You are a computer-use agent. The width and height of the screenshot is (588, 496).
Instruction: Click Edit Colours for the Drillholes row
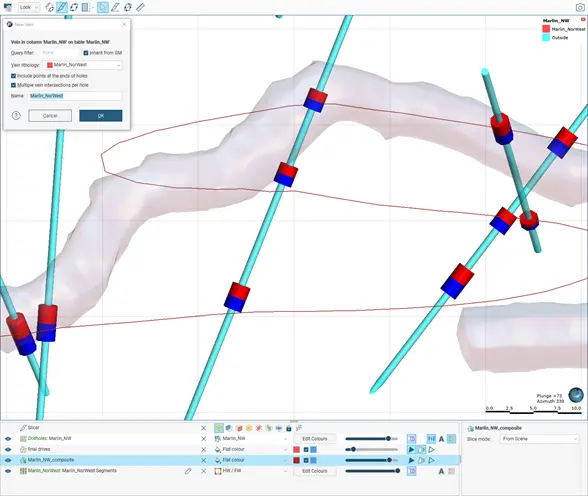(315, 439)
